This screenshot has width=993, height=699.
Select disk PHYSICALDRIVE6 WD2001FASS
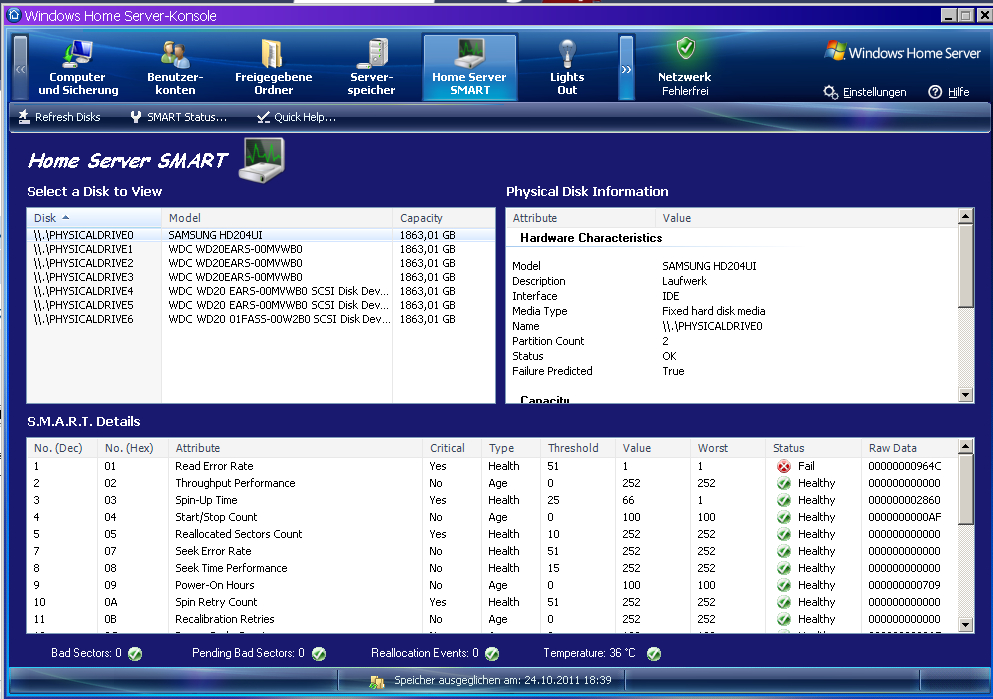(260, 319)
